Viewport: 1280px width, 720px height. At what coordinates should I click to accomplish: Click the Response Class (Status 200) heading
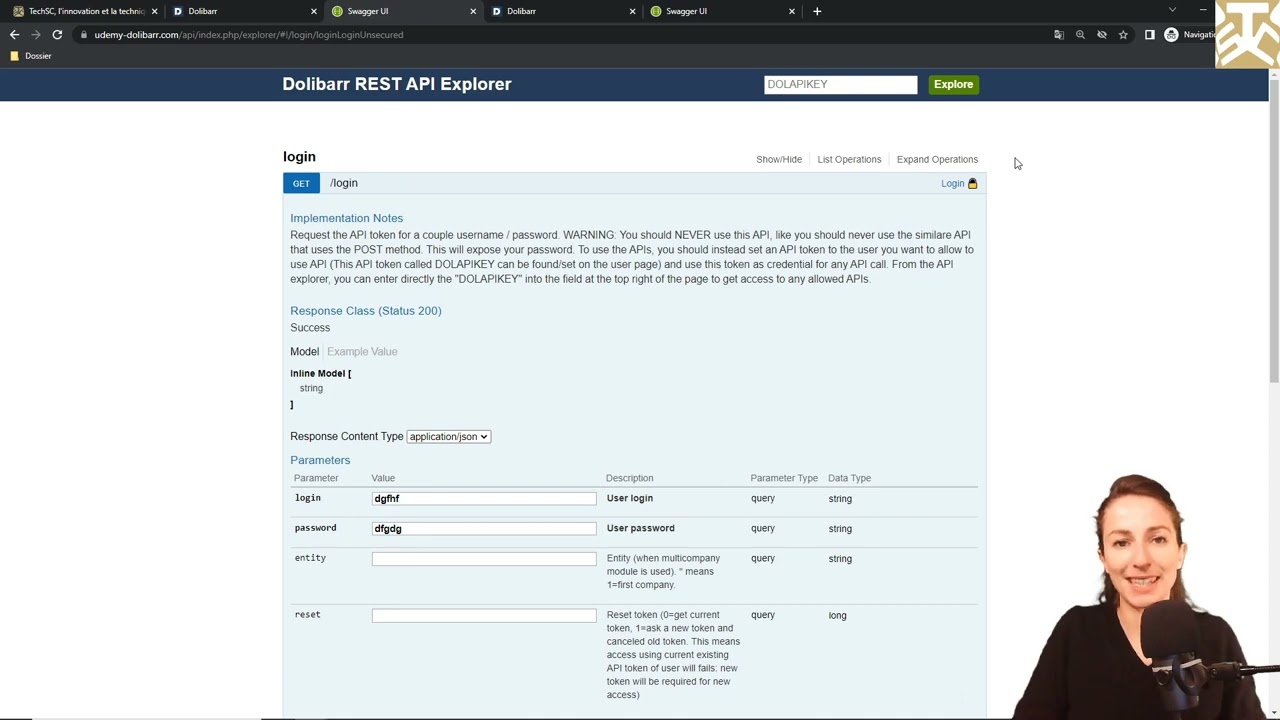pos(366,311)
